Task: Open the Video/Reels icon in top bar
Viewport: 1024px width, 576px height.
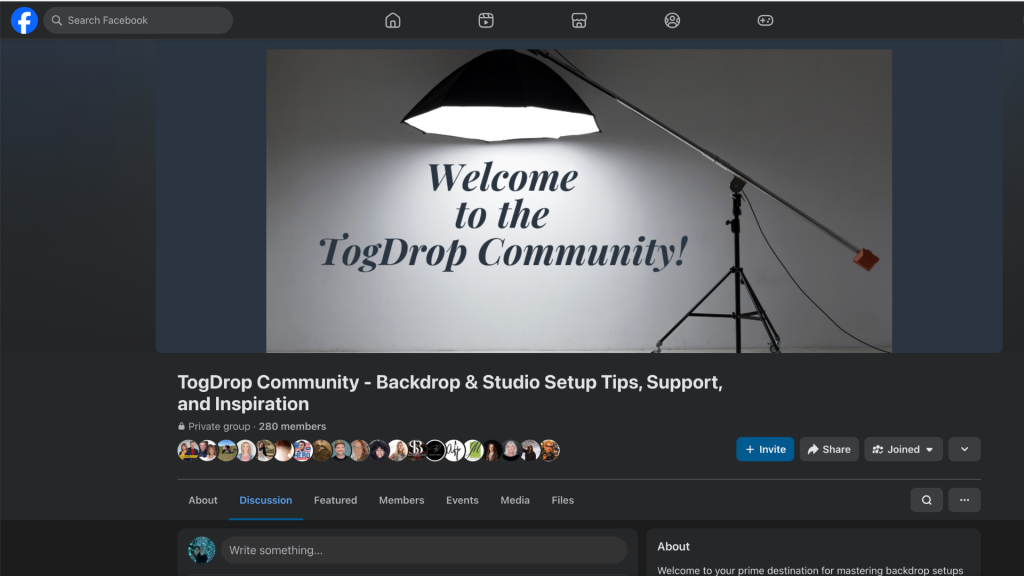Action: click(486, 20)
